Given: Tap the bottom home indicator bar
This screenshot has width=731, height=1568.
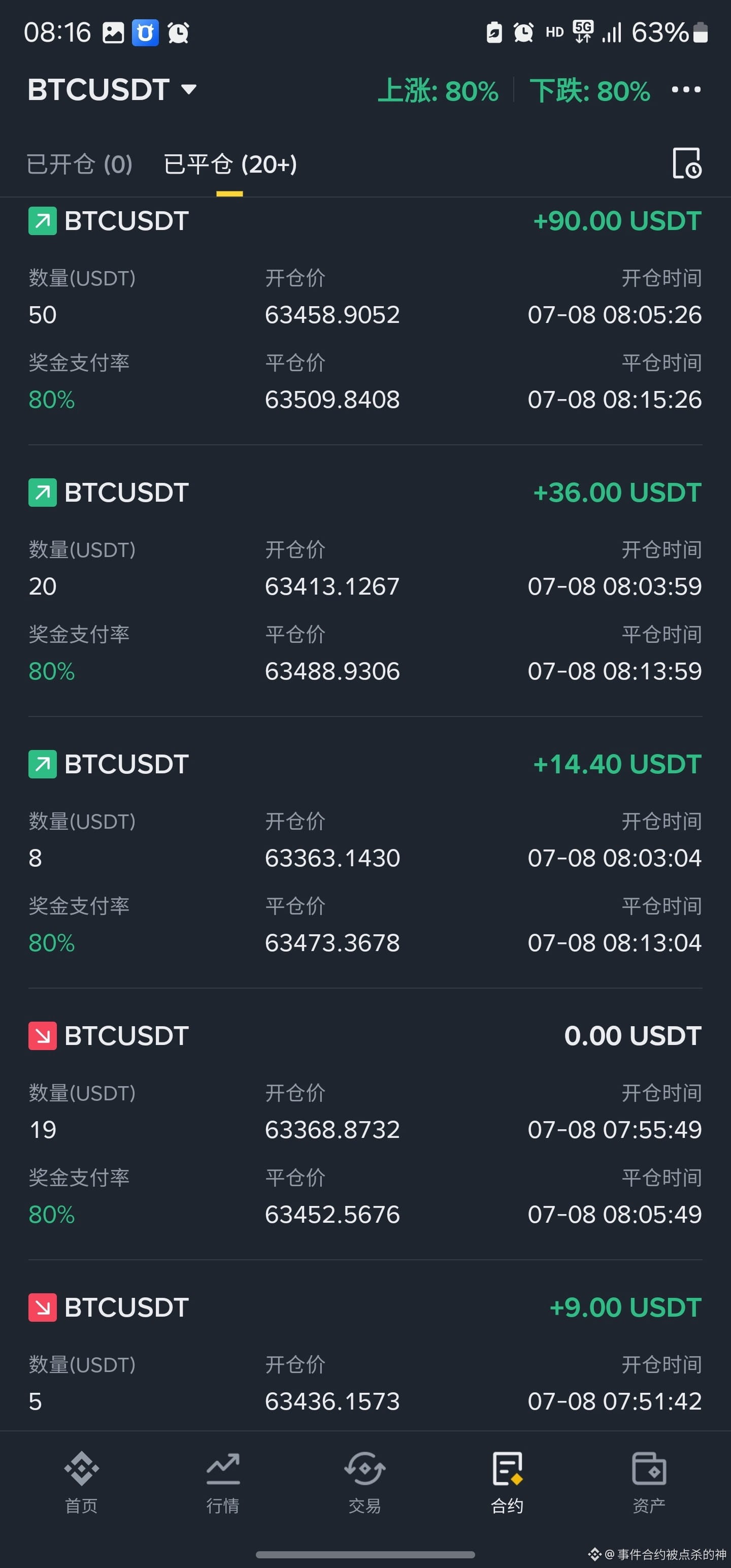Looking at the screenshot, I should [x=365, y=1554].
